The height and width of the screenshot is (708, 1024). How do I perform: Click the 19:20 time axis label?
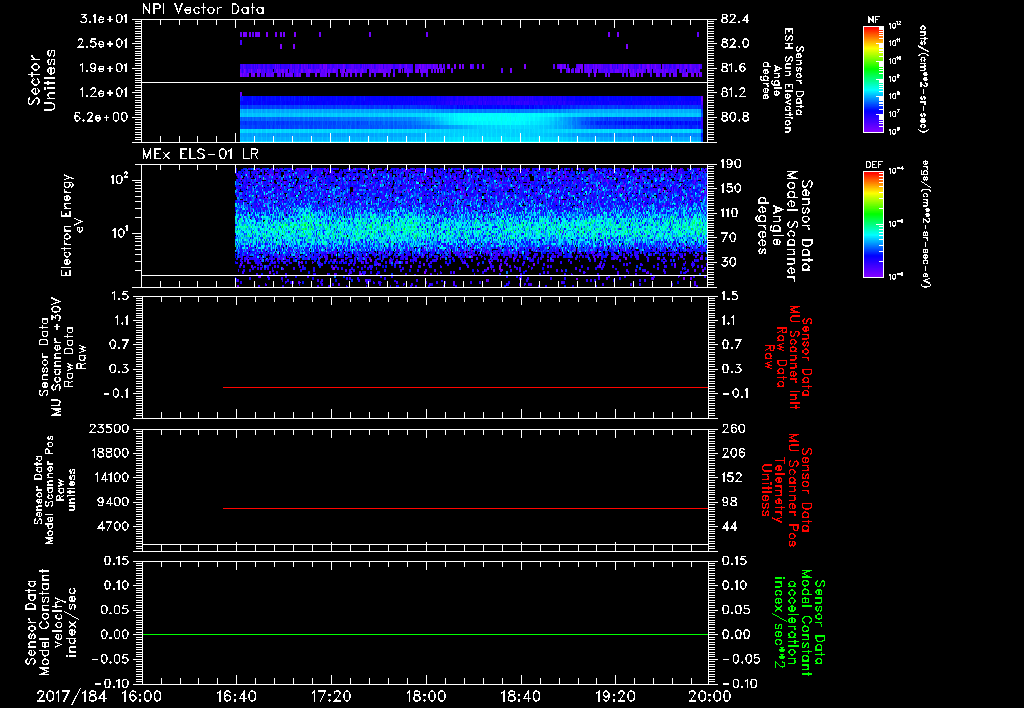[615, 696]
